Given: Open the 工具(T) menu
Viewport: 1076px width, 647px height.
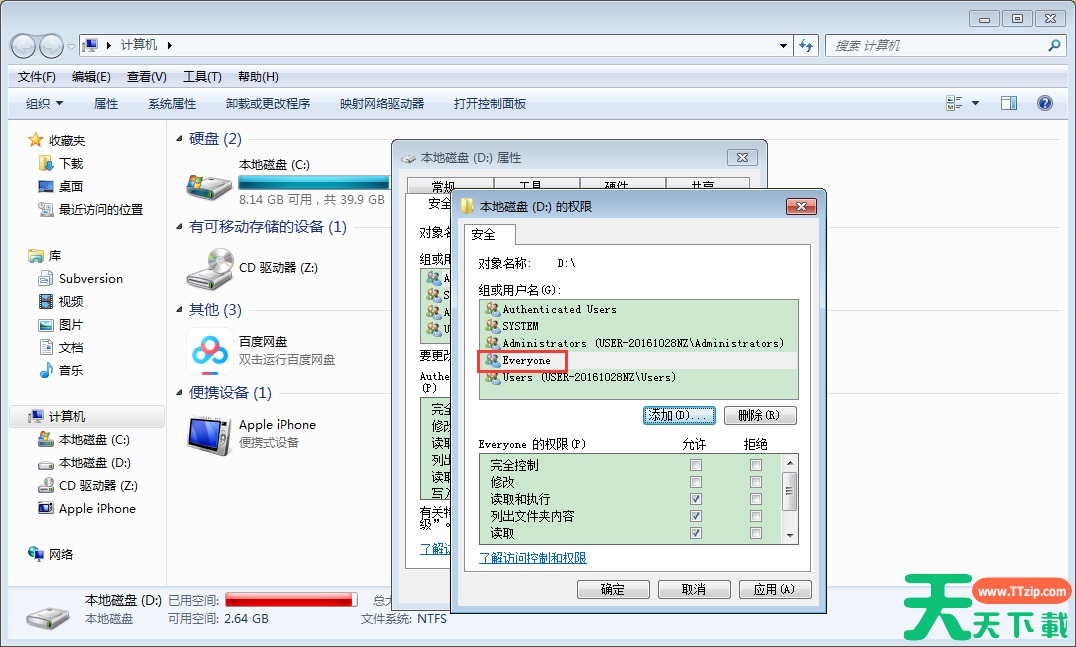Looking at the screenshot, I should 201,77.
